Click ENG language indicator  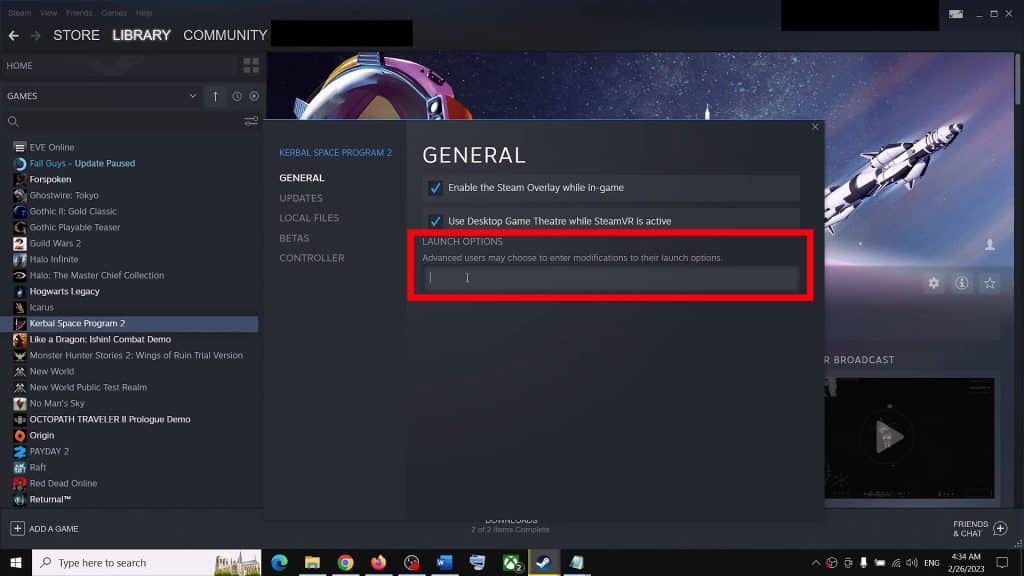click(932, 563)
